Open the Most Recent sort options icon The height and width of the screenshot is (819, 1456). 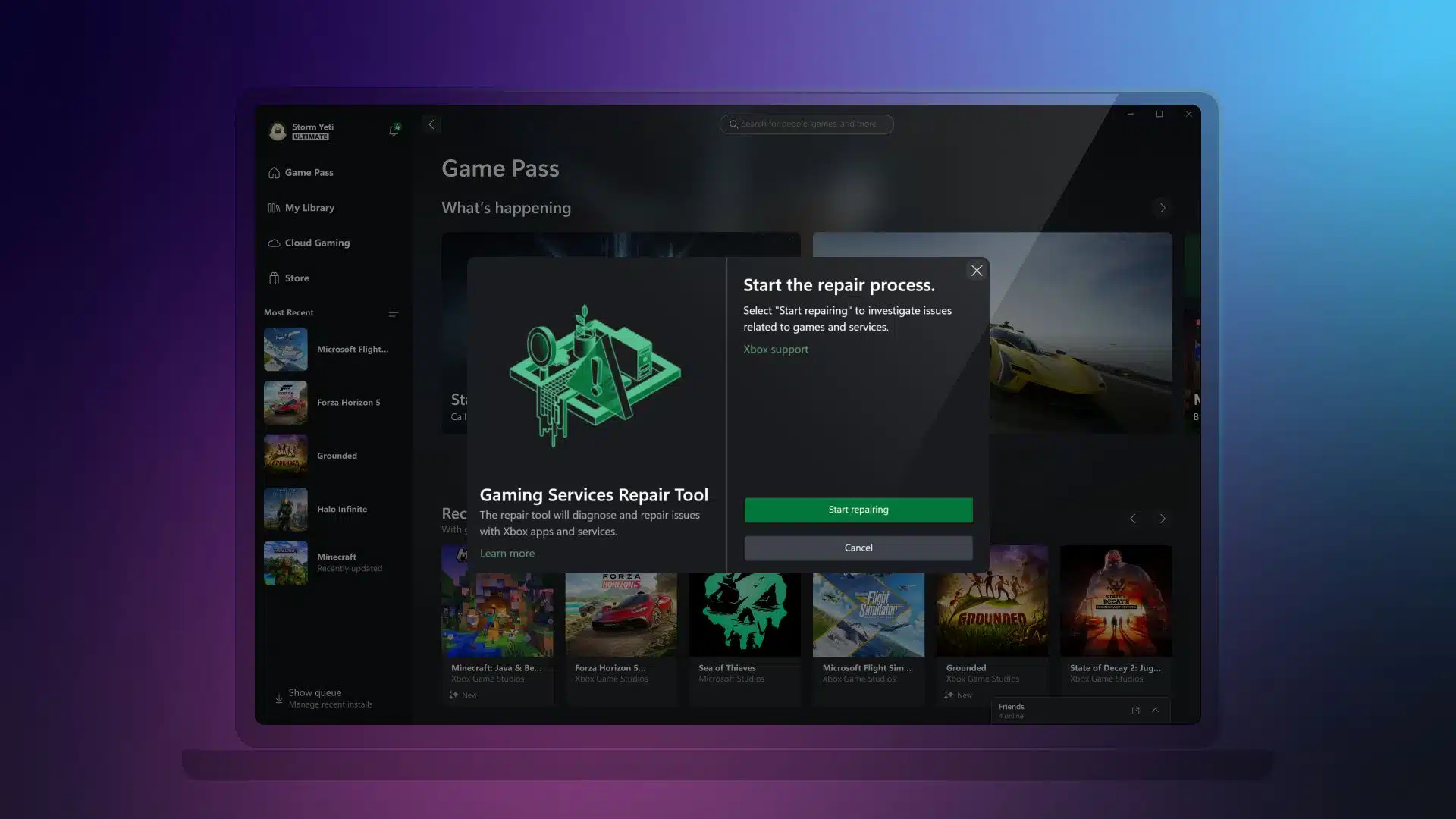(393, 312)
